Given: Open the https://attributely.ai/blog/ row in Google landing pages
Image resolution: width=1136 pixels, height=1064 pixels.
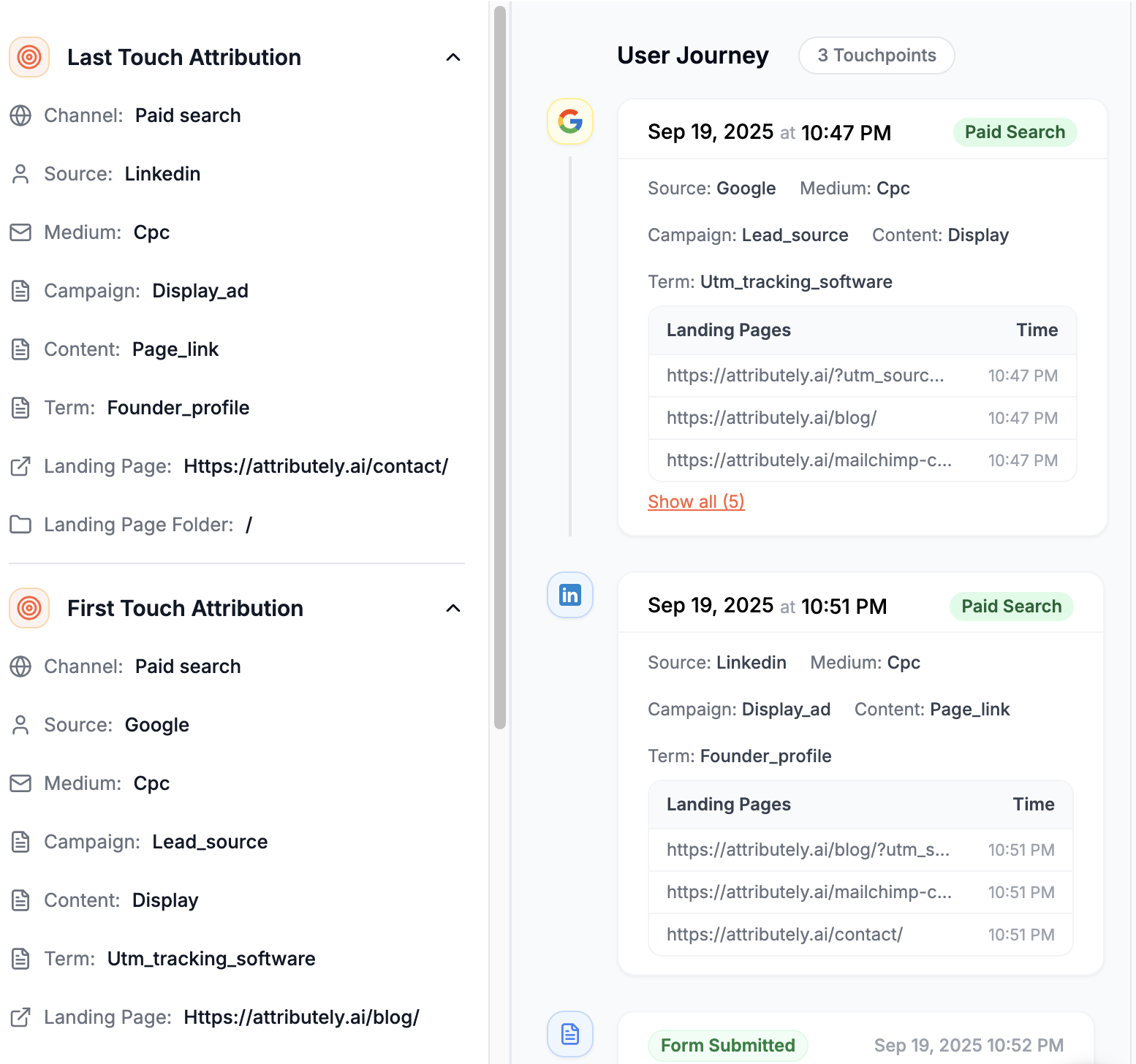Looking at the screenshot, I should (x=771, y=418).
